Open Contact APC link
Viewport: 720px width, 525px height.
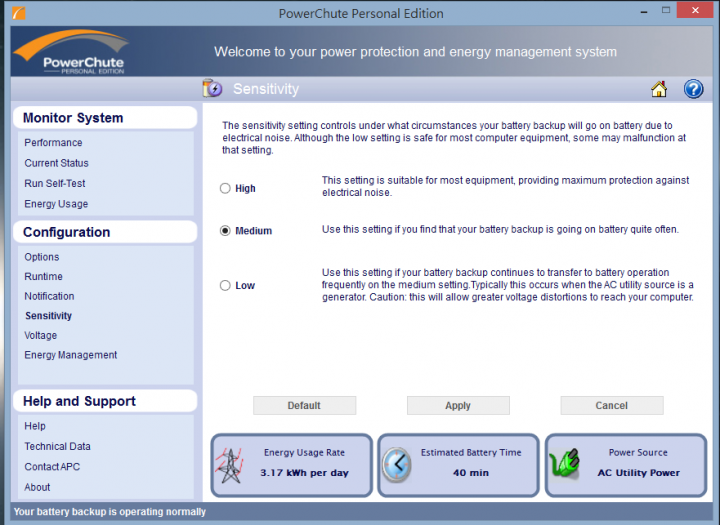coord(52,467)
